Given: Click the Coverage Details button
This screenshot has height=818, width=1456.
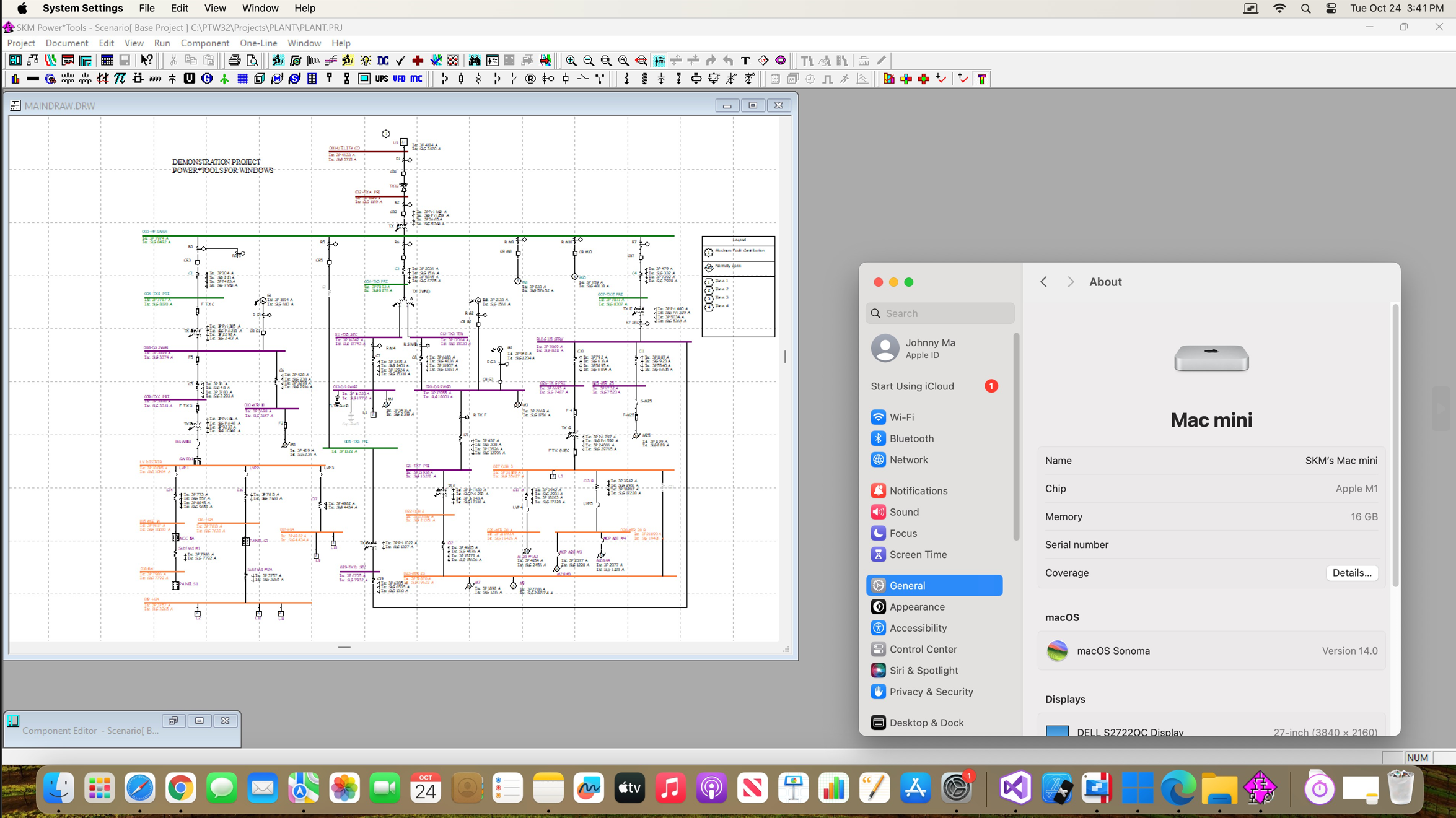Looking at the screenshot, I should 1351,573.
